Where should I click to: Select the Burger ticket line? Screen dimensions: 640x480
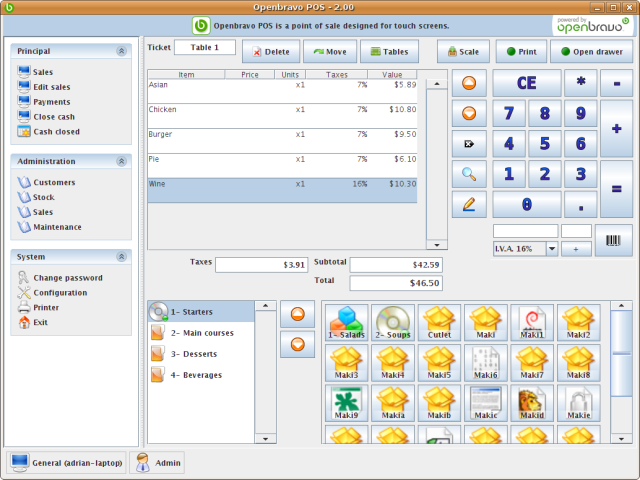[x=282, y=141]
